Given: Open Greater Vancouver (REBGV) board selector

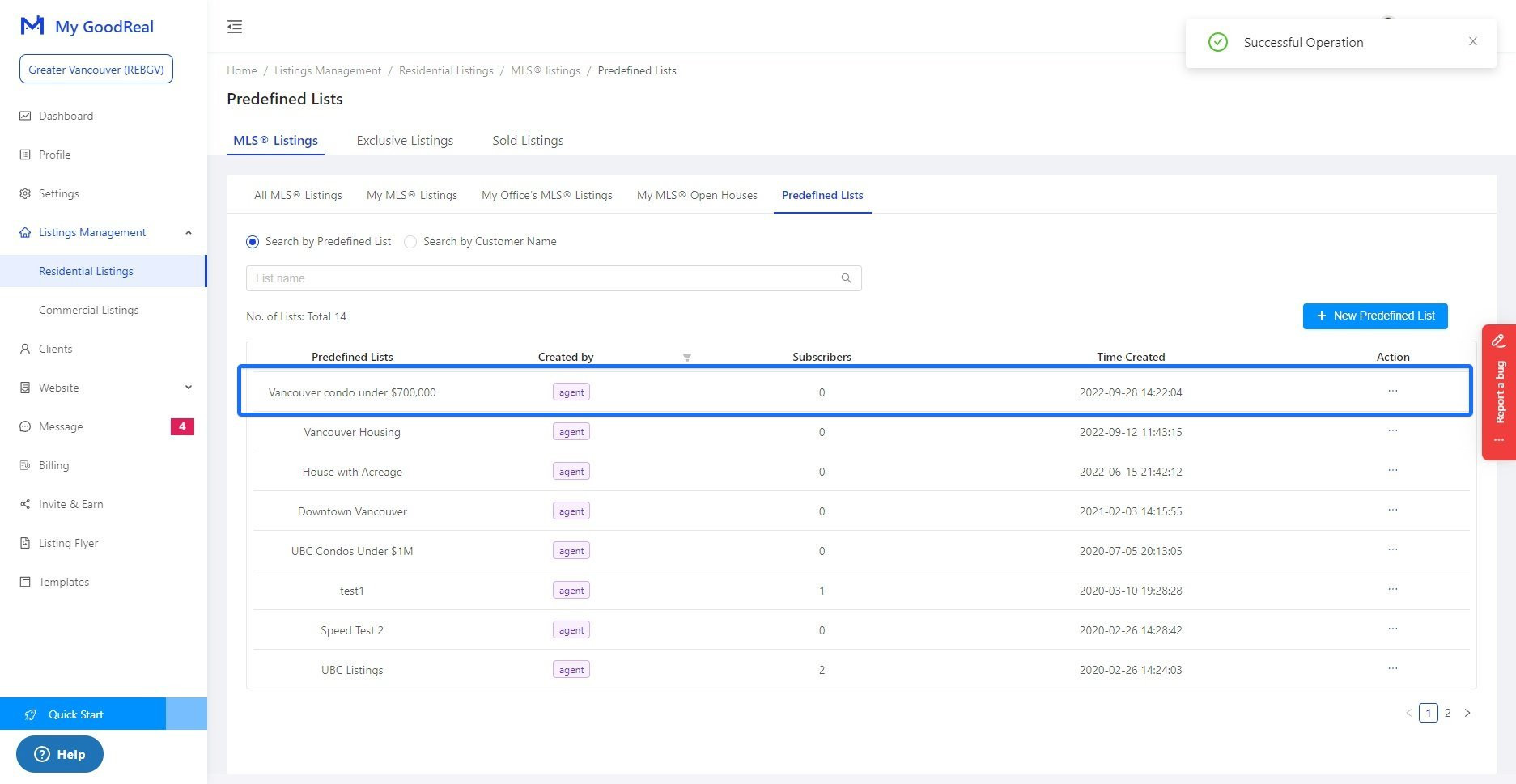Looking at the screenshot, I should click(96, 70).
